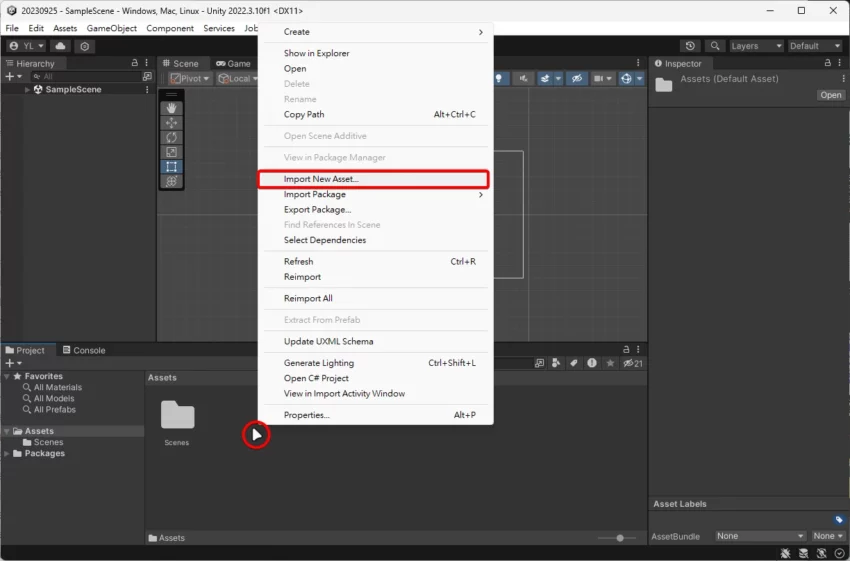Switch to the Game tab
The height and width of the screenshot is (561, 850).
tap(233, 63)
